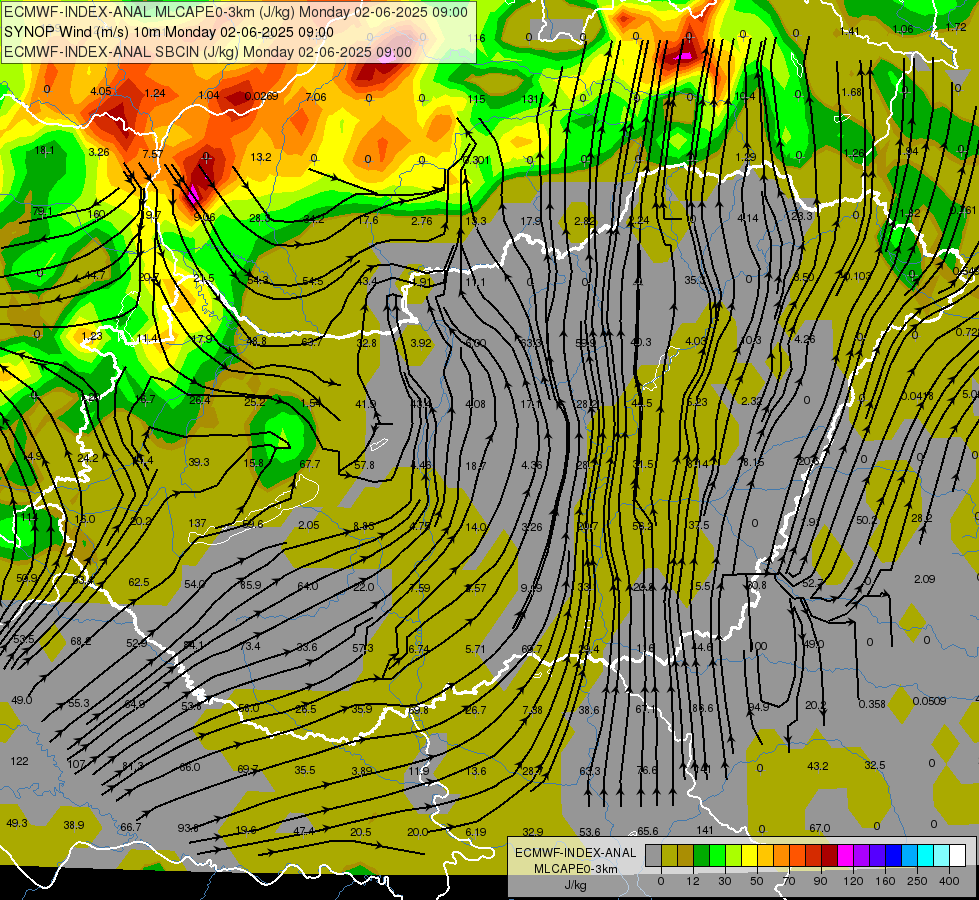This screenshot has height=900, width=979.
Task: Click the value 0.0509
Action: point(929,701)
